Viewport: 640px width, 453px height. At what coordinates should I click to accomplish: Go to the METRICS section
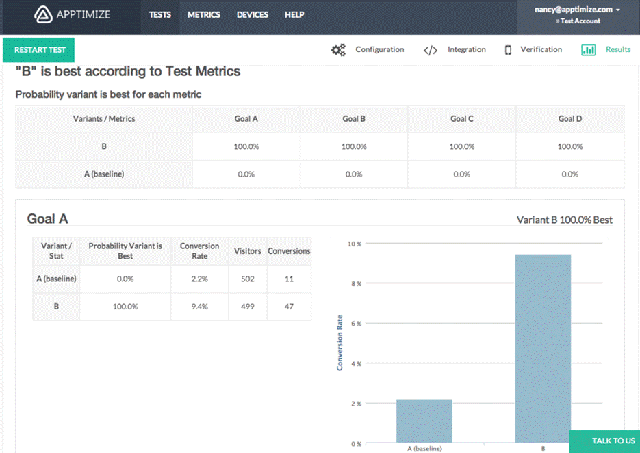pyautogui.click(x=203, y=15)
